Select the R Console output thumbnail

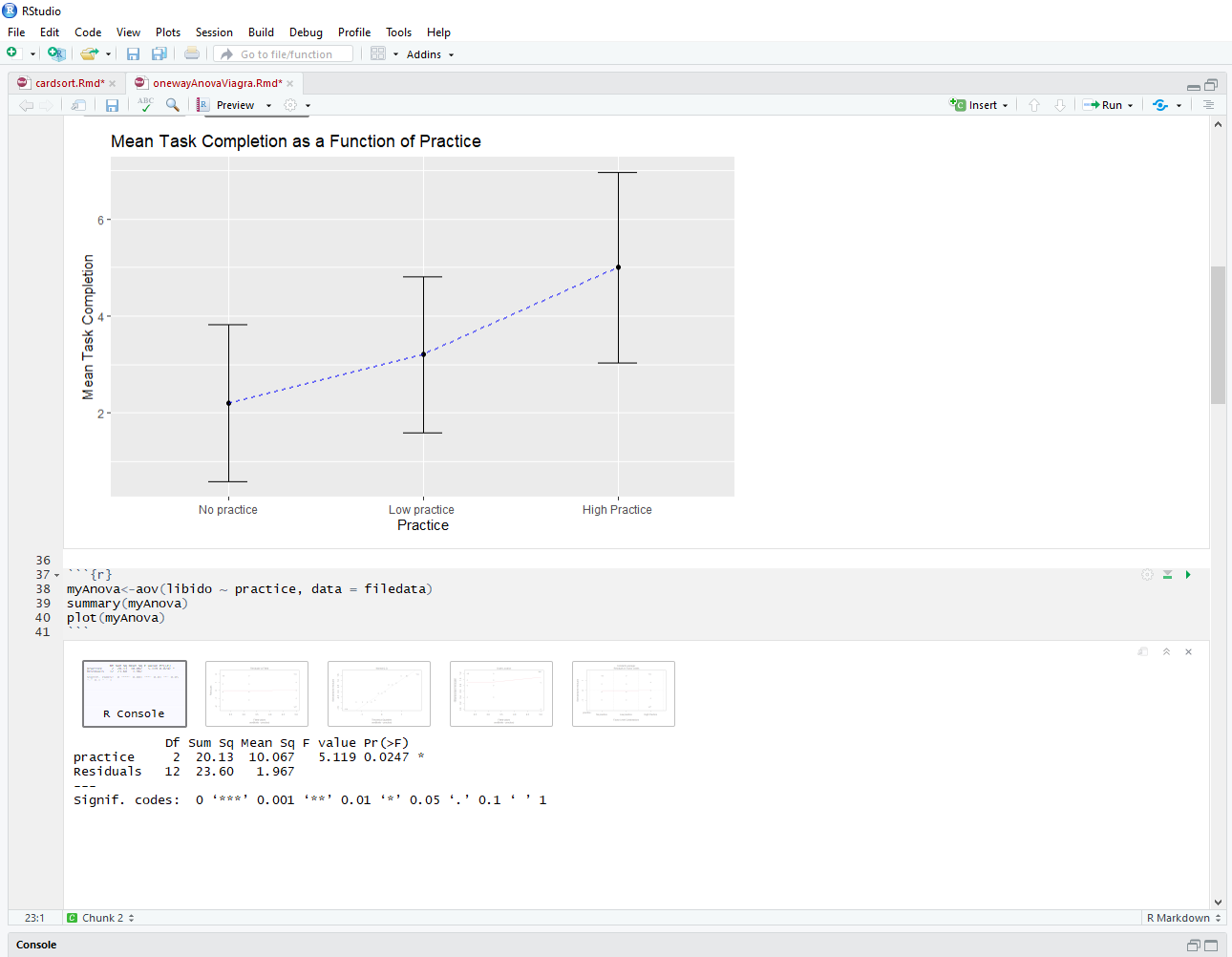pyautogui.click(x=135, y=693)
